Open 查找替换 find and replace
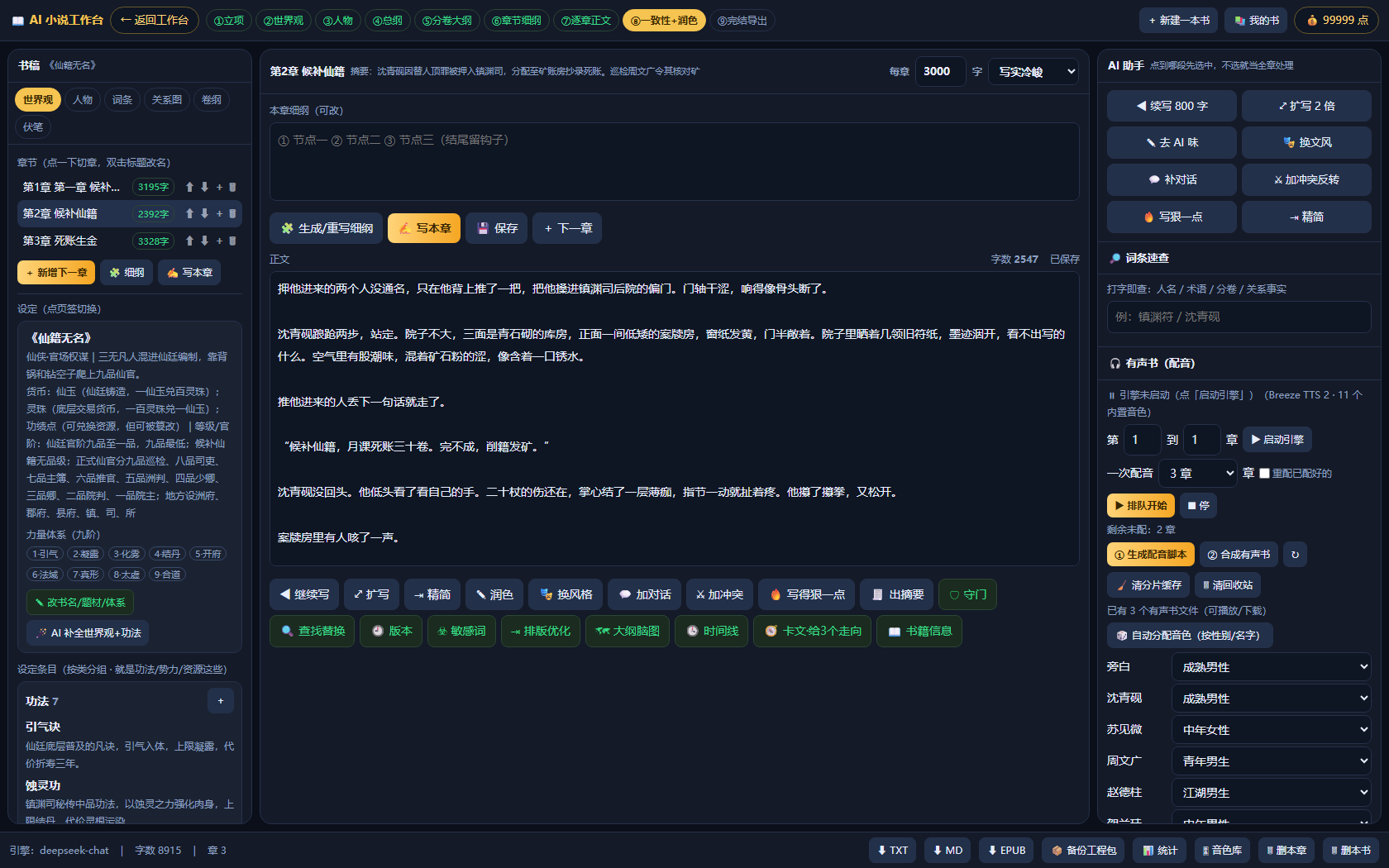Screen dimensions: 1389x868 pyautogui.click(x=313, y=631)
